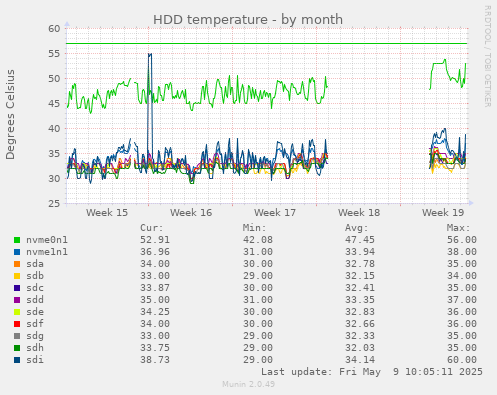Image resolution: width=497 pixels, height=395 pixels.
Task: Click the sdi navy legend swatch
Action: click(17, 360)
